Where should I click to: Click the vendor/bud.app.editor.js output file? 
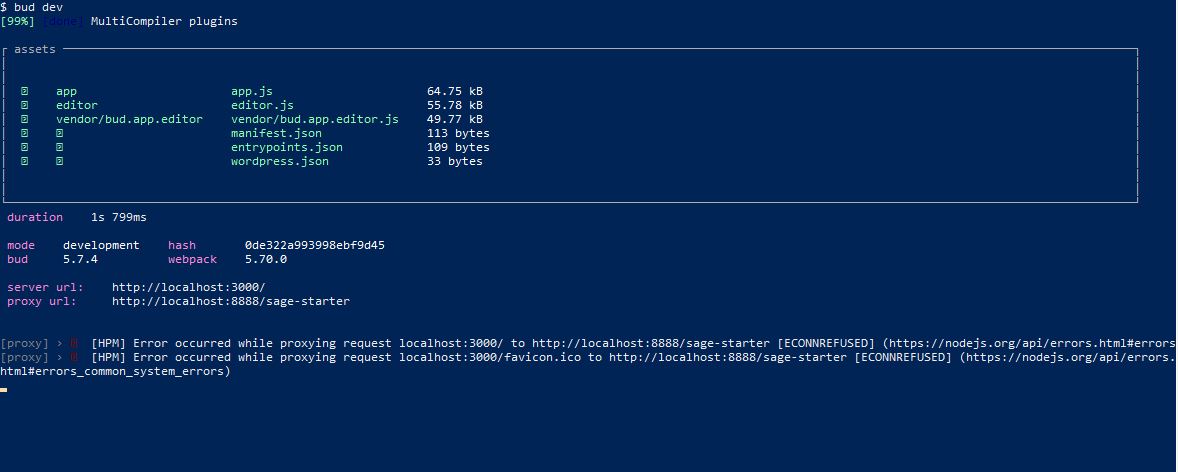(314, 119)
